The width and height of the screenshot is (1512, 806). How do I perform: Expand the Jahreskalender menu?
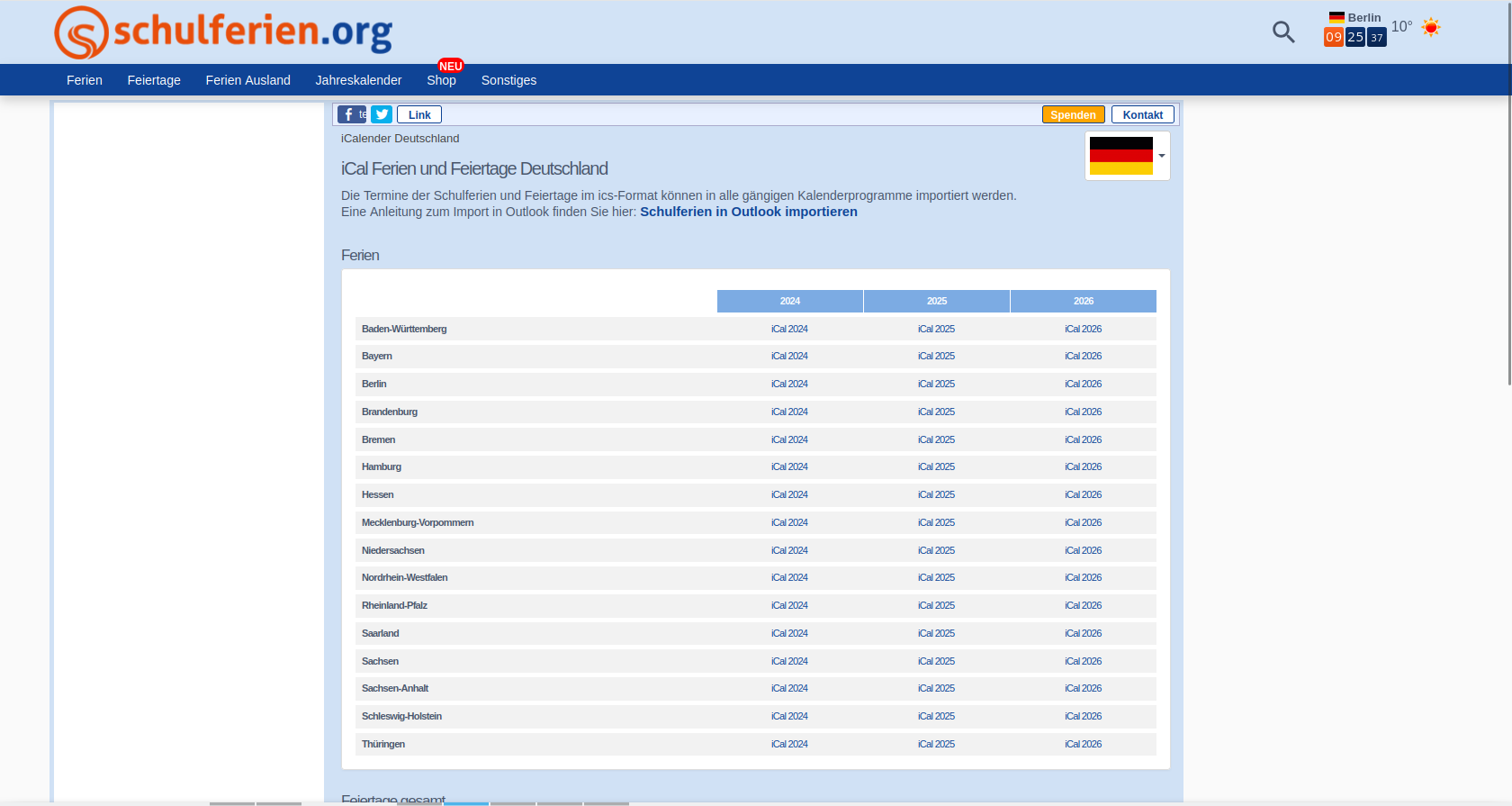[358, 80]
